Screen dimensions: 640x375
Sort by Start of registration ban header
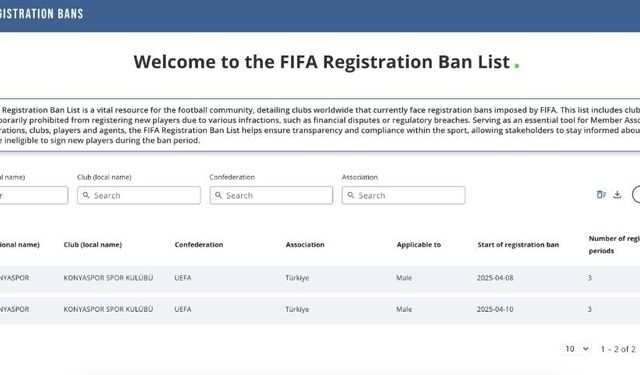[x=518, y=245]
